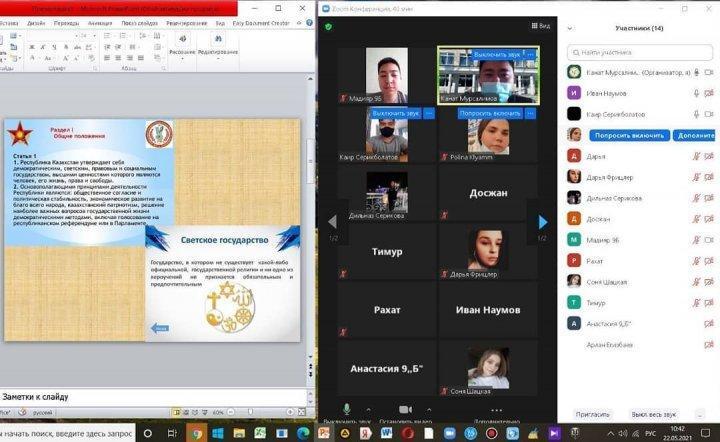This screenshot has width=720, height=442.
Task: Collapse the participants panel with the chevron
Action: pyautogui.click(x=570, y=28)
